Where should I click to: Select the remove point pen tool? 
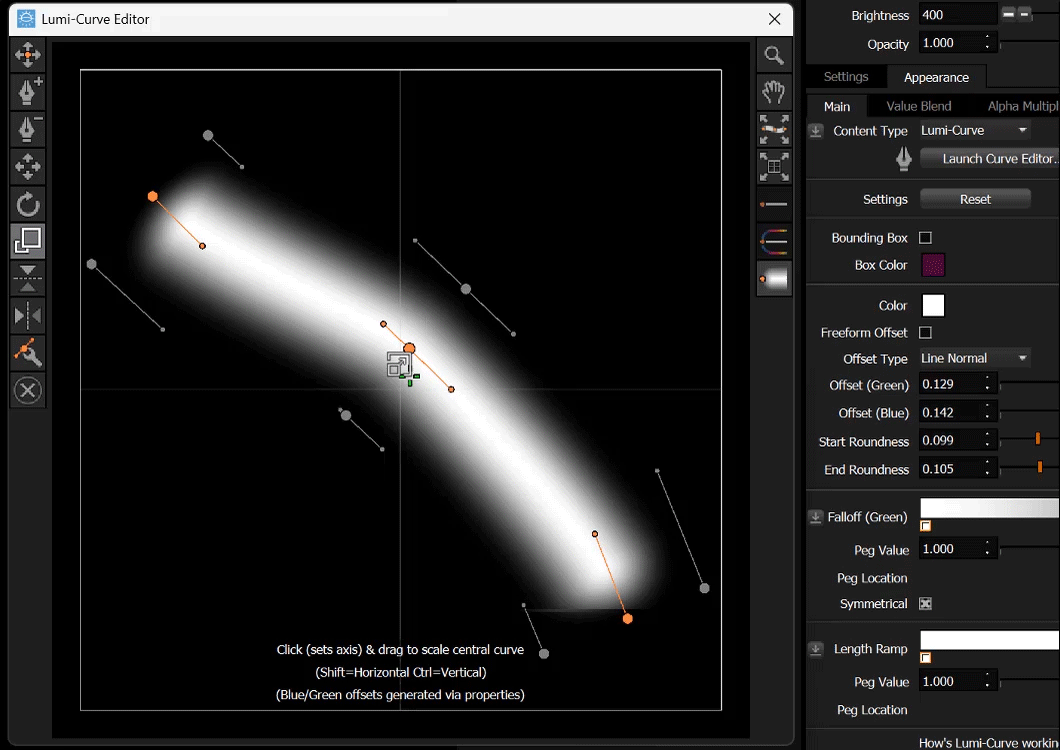[28, 129]
